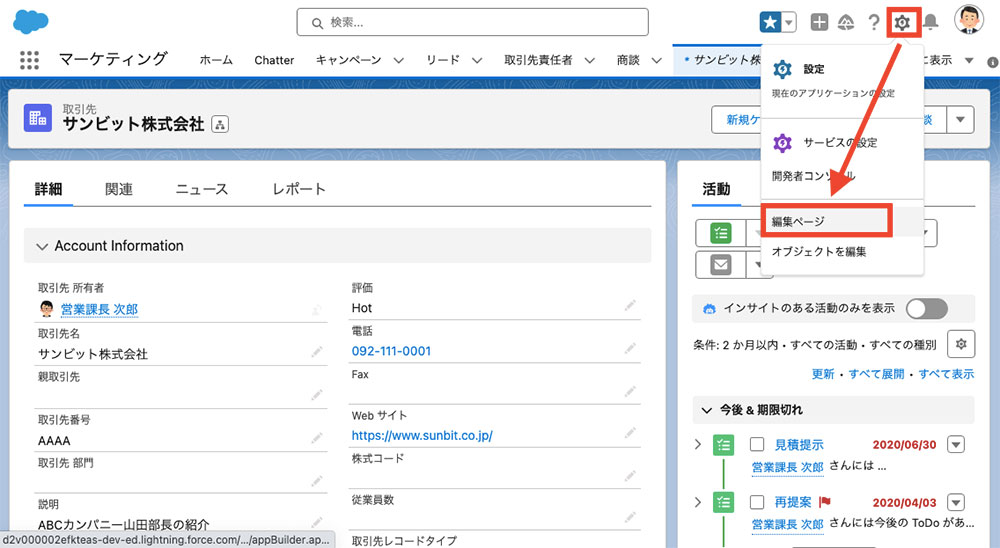This screenshot has height=548, width=1000.
Task: Check the 再提案 task checkbox
Action: [757, 503]
